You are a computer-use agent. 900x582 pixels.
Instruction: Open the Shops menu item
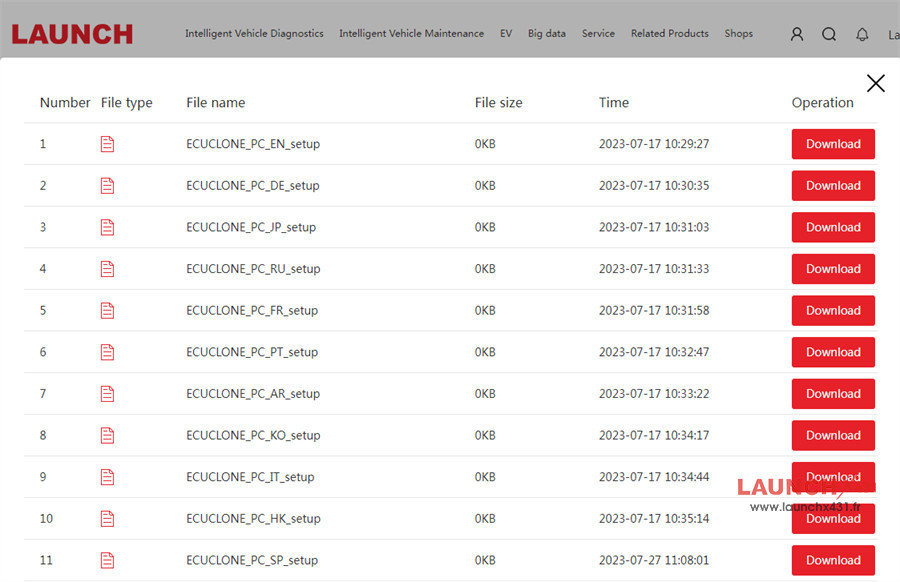click(739, 34)
